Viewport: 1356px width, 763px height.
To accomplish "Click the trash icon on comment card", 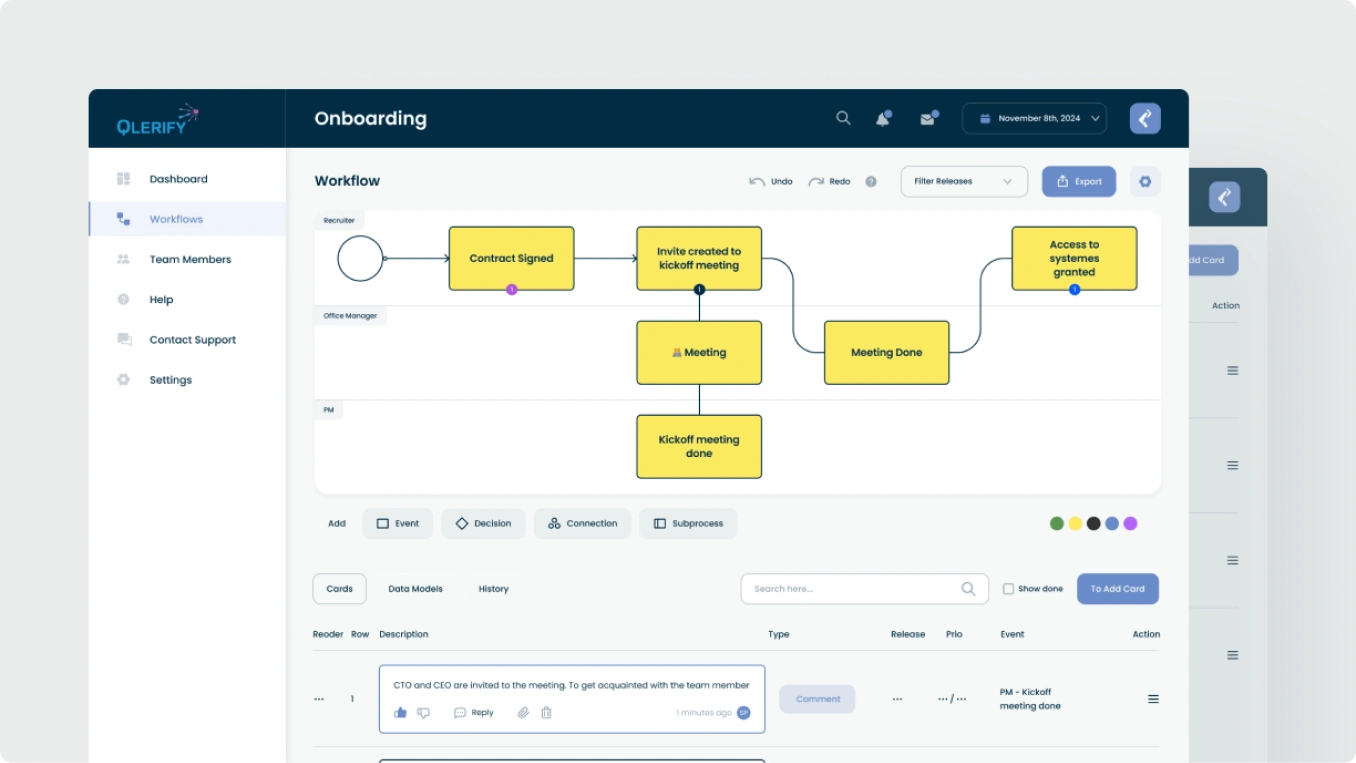I will pyautogui.click(x=546, y=713).
